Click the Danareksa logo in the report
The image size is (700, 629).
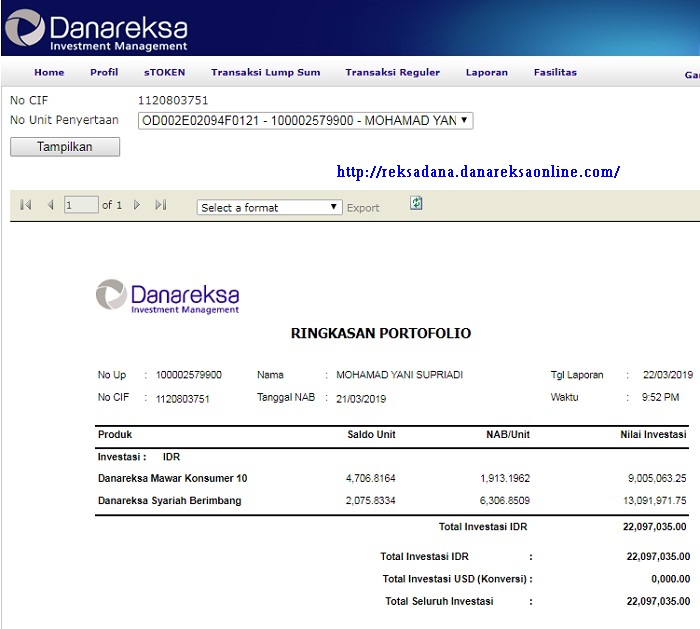(x=168, y=296)
